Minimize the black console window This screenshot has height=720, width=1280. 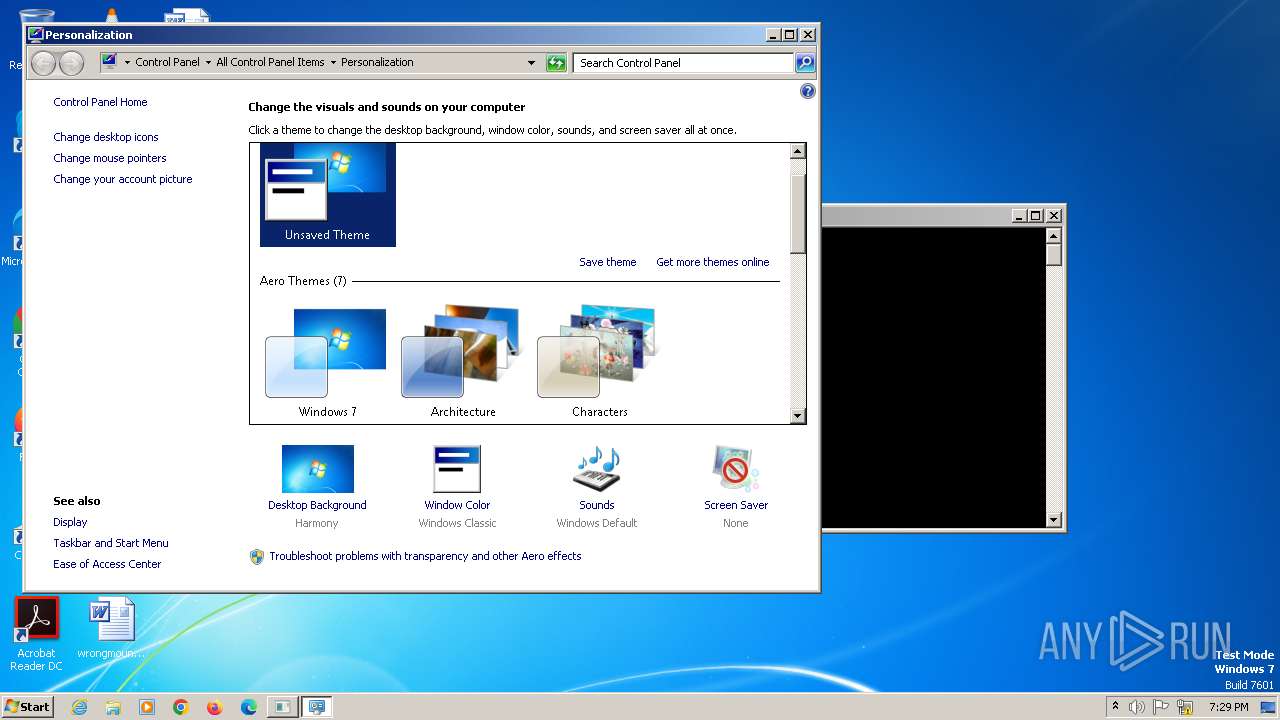pyautogui.click(x=1020, y=215)
